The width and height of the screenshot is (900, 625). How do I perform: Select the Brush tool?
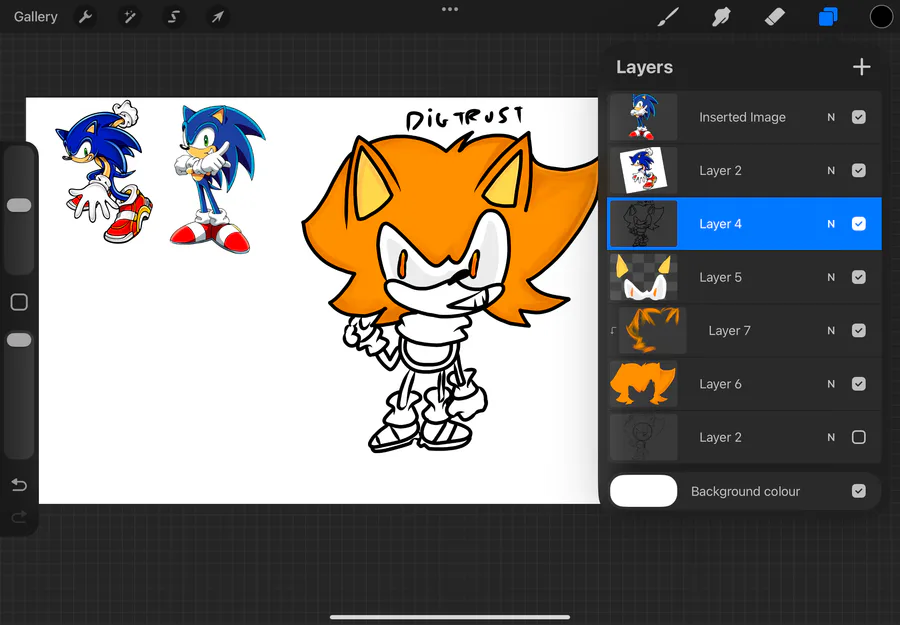point(668,17)
